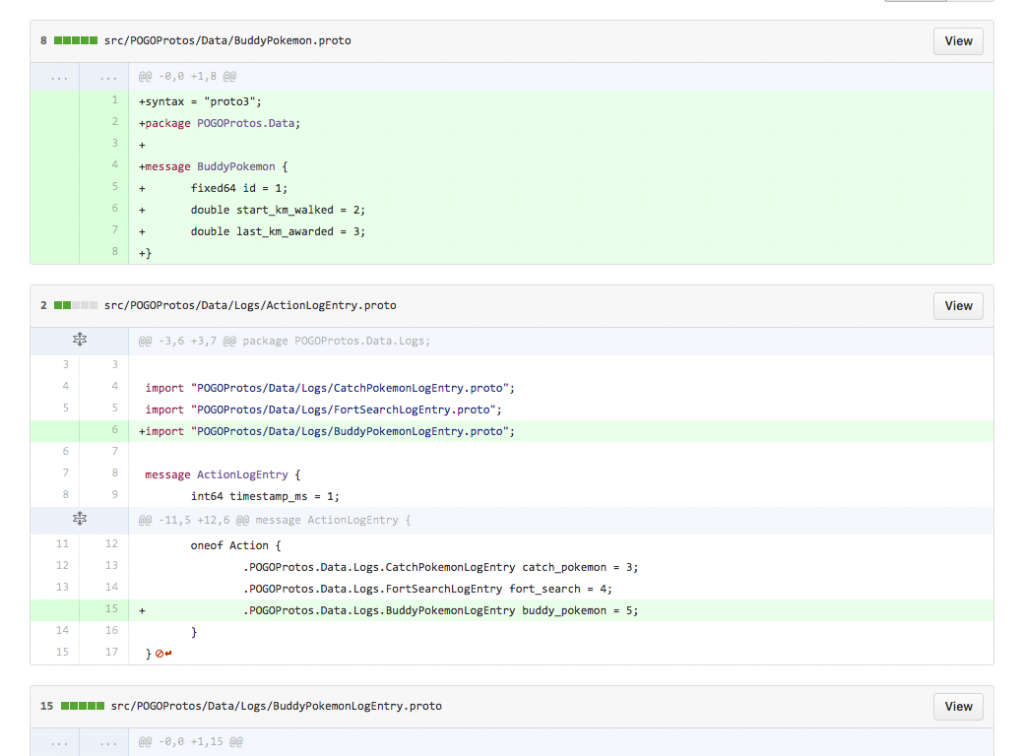Click diffstat squares beside BuddyPokemon.proto
Image resolution: width=1024 pixels, height=756 pixels.
(75, 41)
